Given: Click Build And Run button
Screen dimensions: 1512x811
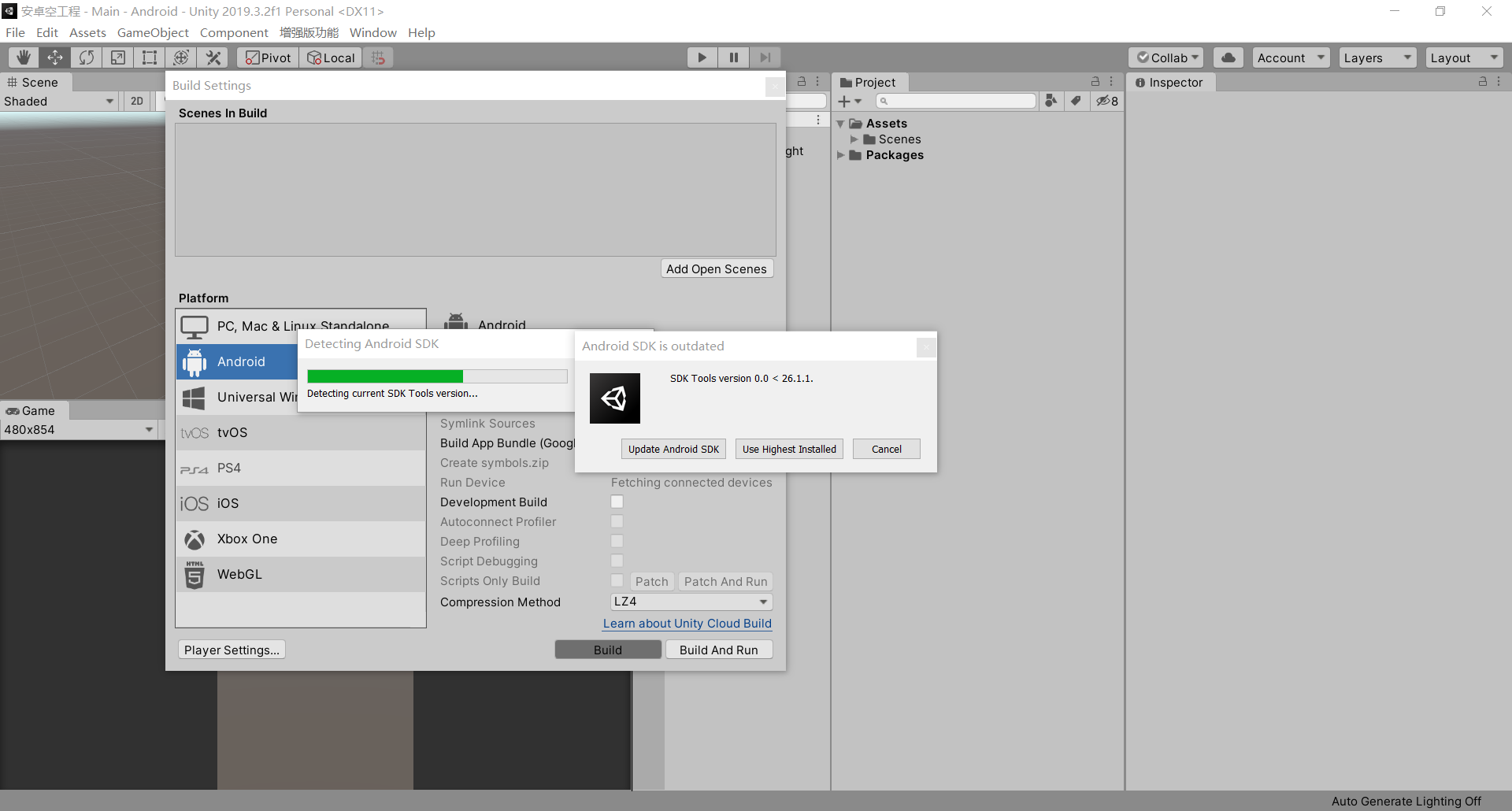Looking at the screenshot, I should coord(719,650).
